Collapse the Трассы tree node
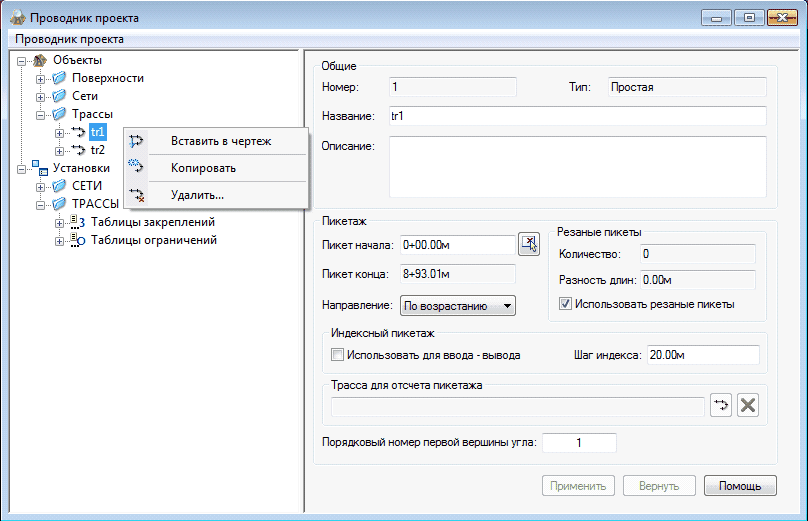Viewport: 808px width, 521px height. 41,114
